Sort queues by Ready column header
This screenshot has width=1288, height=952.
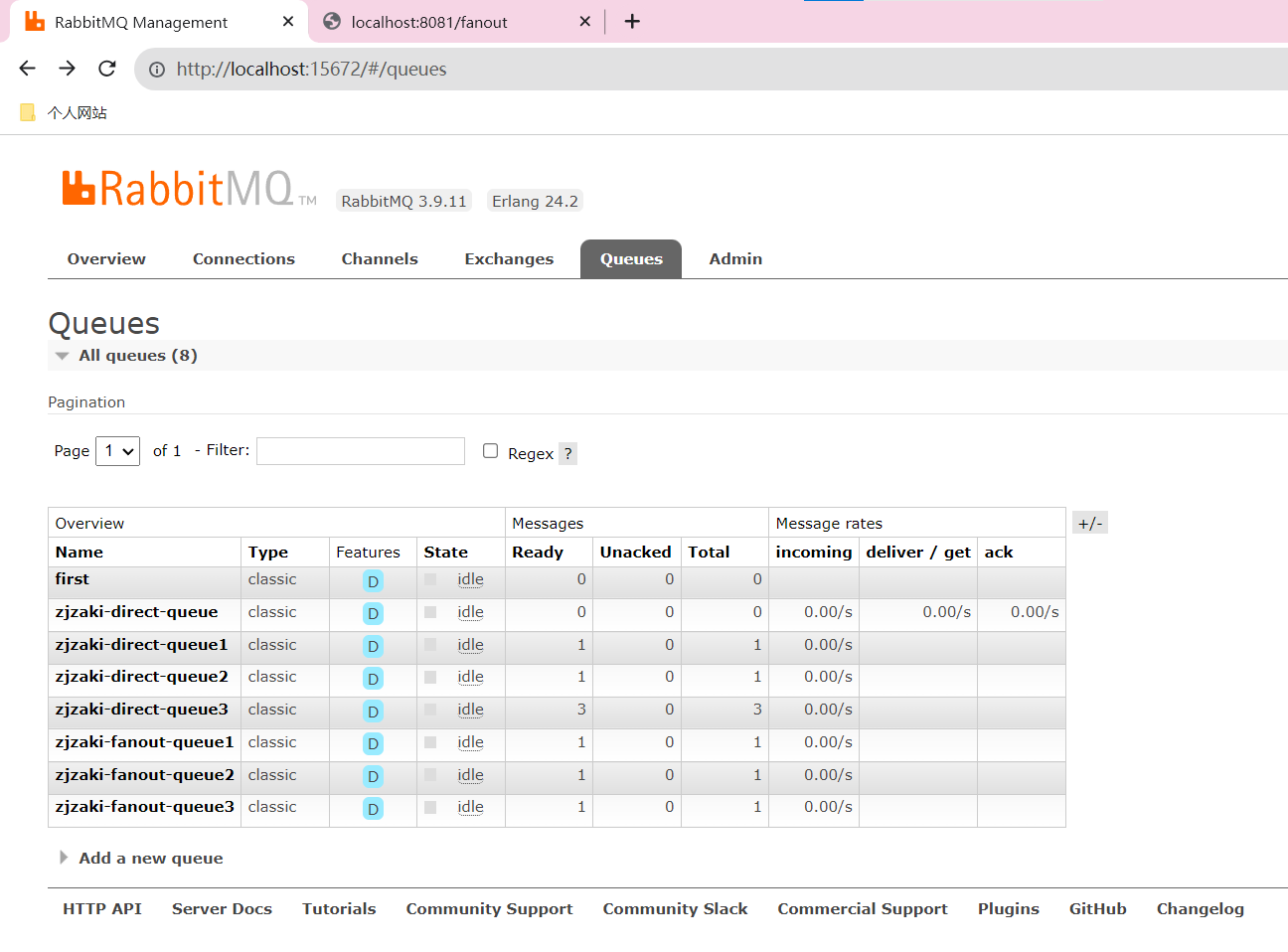coord(538,552)
